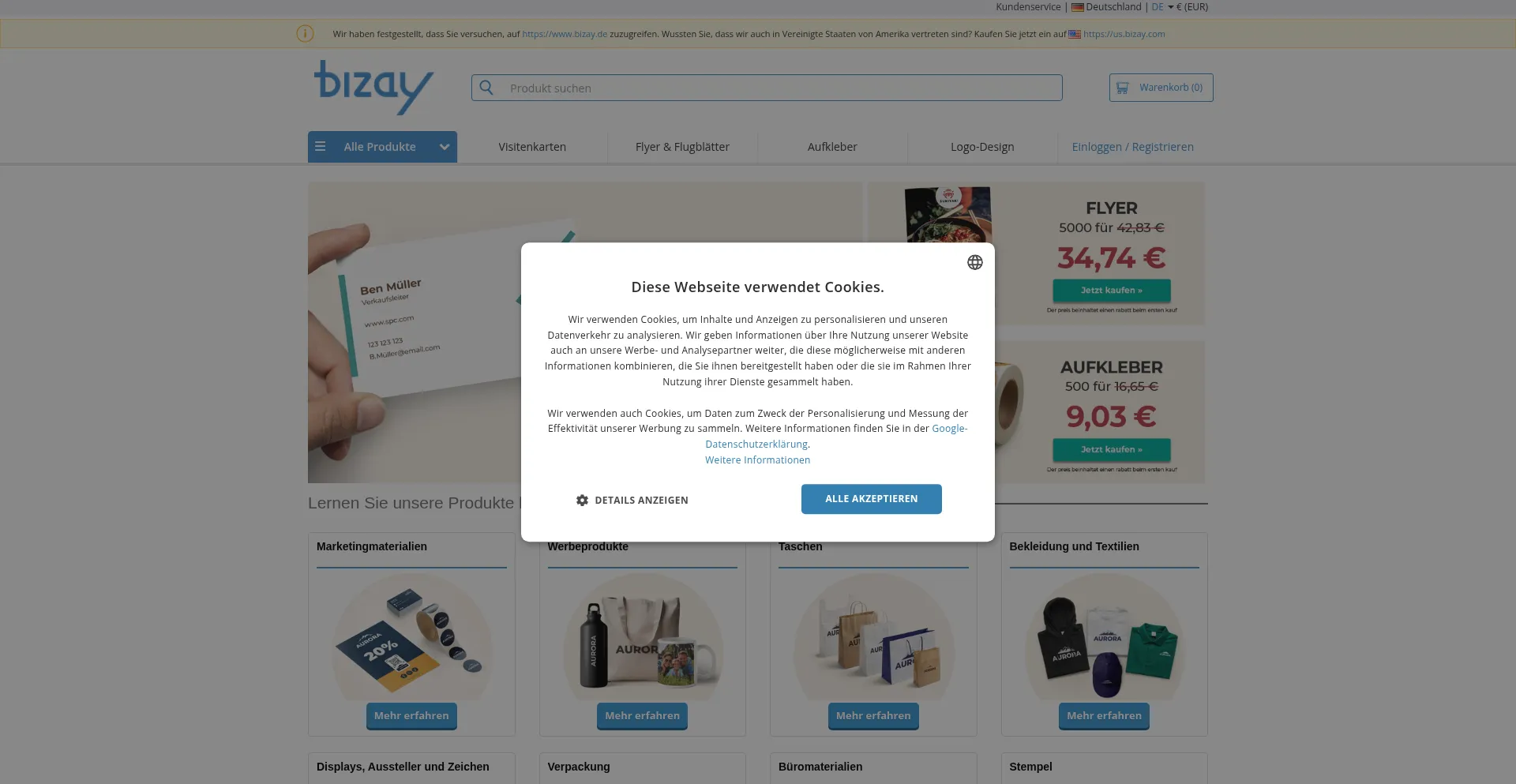Click the gear icon beside Details anzeigen
The width and height of the screenshot is (1516, 784).
click(582, 501)
